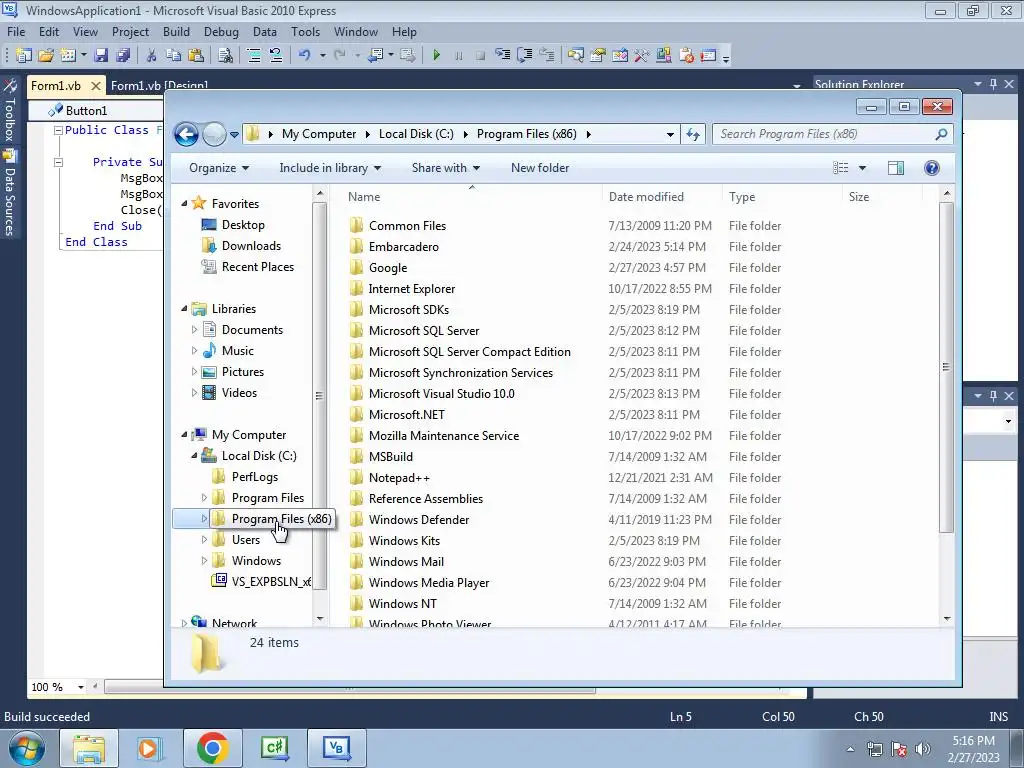Sort by Name column header

[x=472, y=197]
